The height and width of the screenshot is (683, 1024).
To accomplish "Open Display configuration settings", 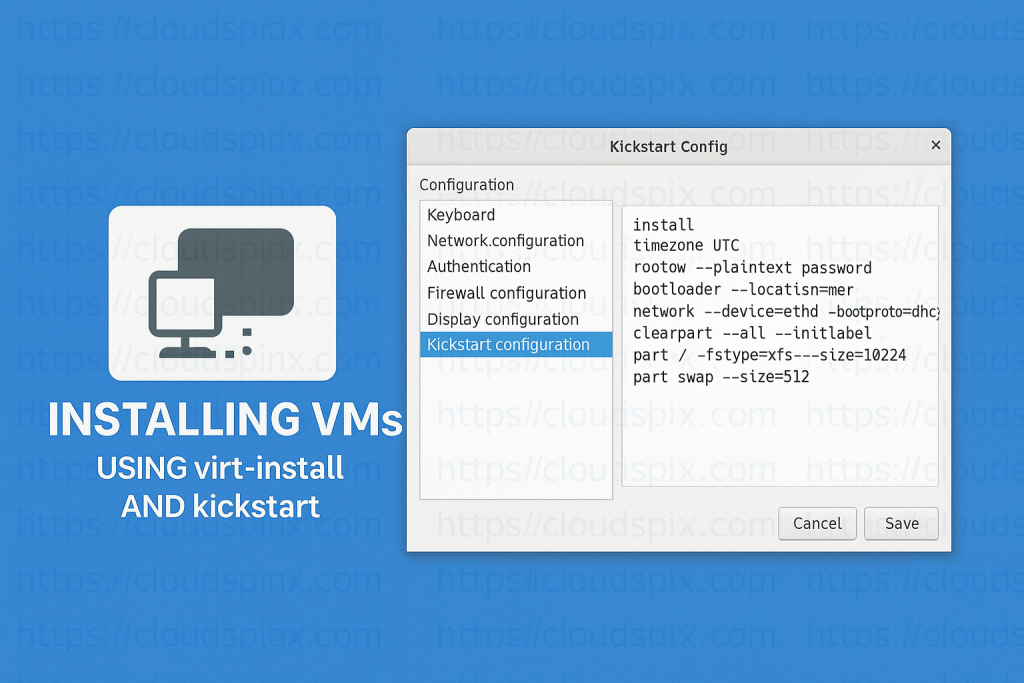I will point(503,318).
